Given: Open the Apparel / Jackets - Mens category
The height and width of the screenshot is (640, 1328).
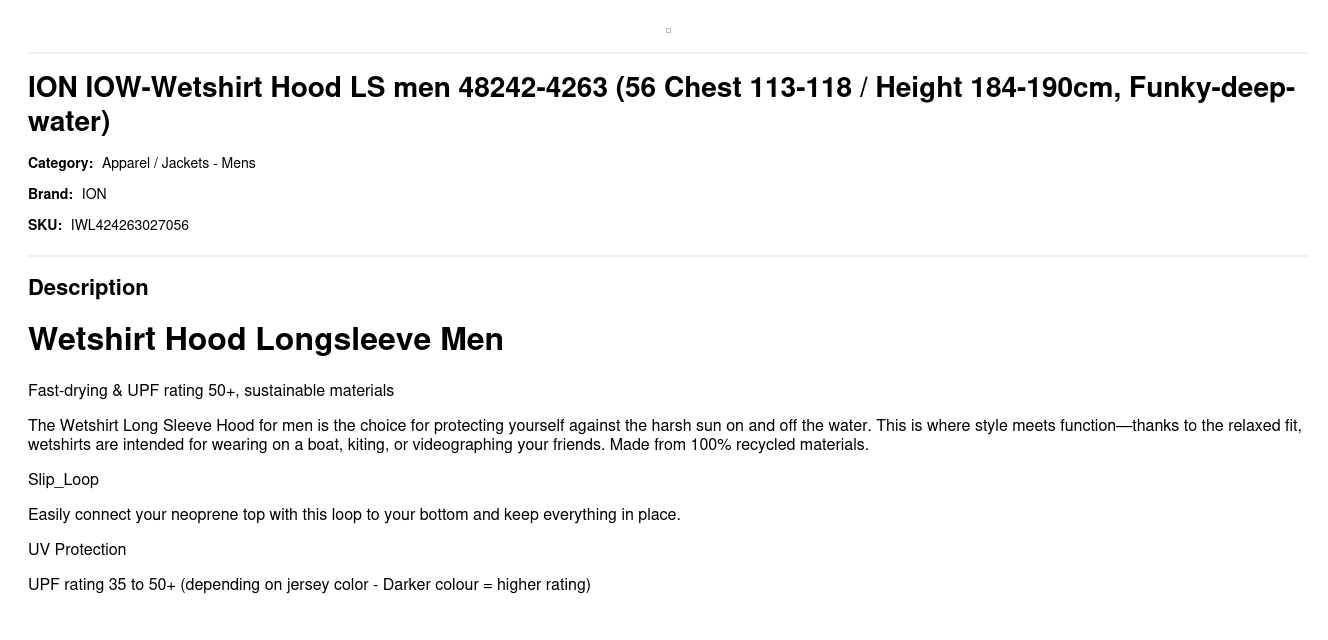Looking at the screenshot, I should coord(178,163).
